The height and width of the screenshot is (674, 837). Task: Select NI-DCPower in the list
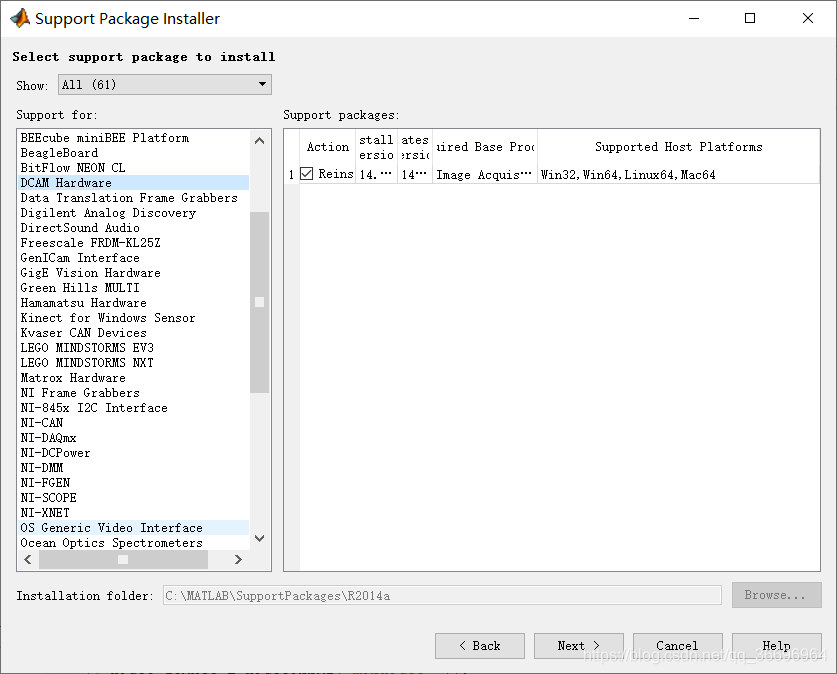pos(133,453)
